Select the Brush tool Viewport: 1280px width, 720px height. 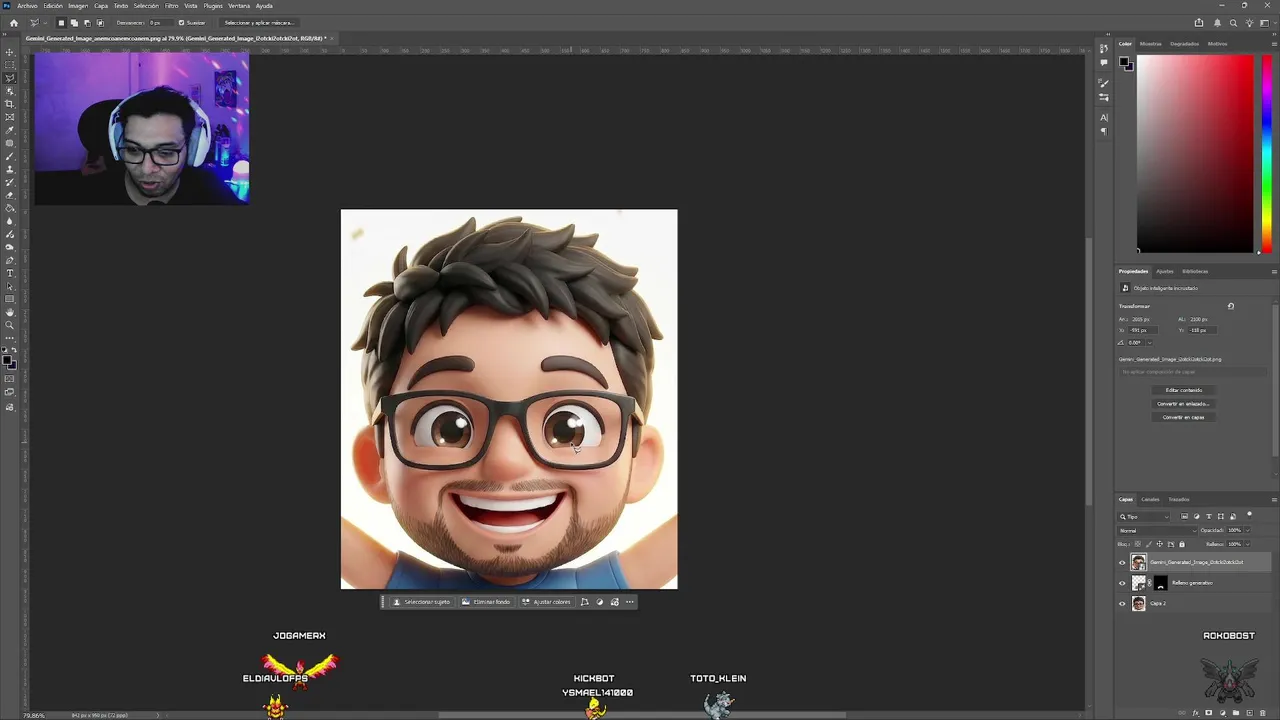(x=10, y=156)
